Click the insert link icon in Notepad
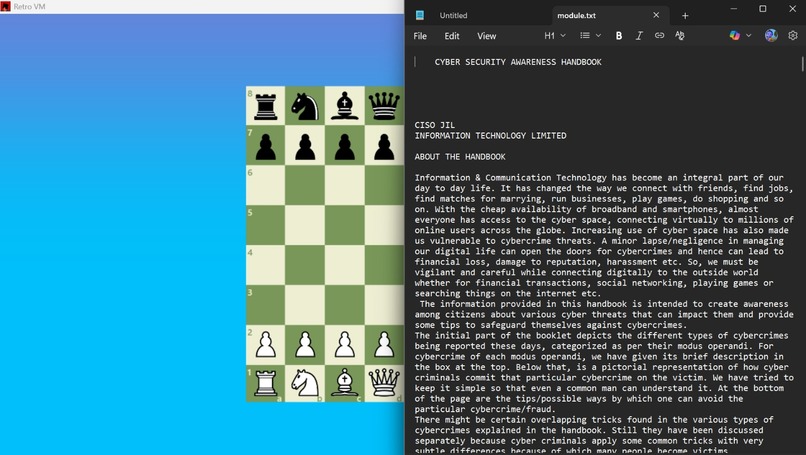The image size is (806, 455). click(x=659, y=35)
